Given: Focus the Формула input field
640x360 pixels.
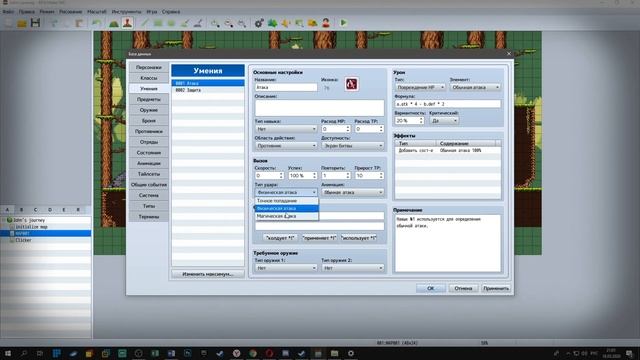Looking at the screenshot, I should point(448,104).
